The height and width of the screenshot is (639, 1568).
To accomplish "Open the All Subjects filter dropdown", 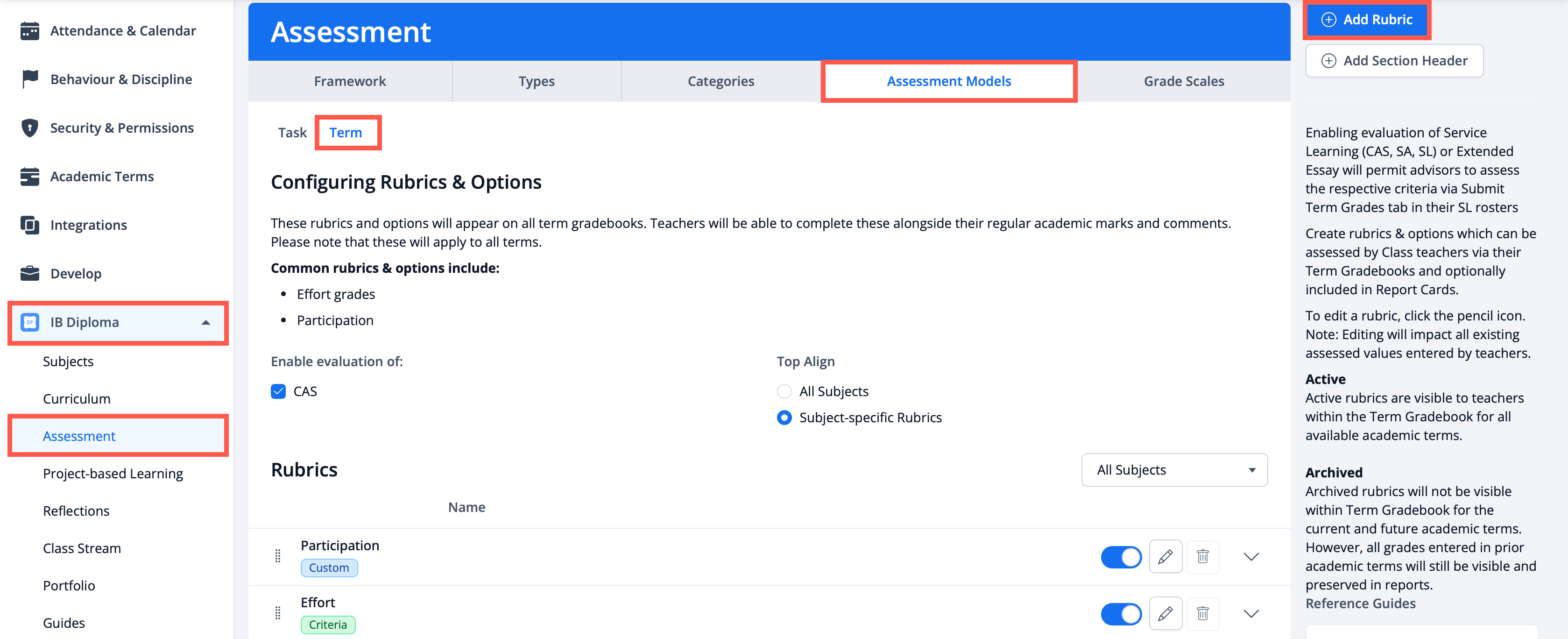I will pos(1173,469).
